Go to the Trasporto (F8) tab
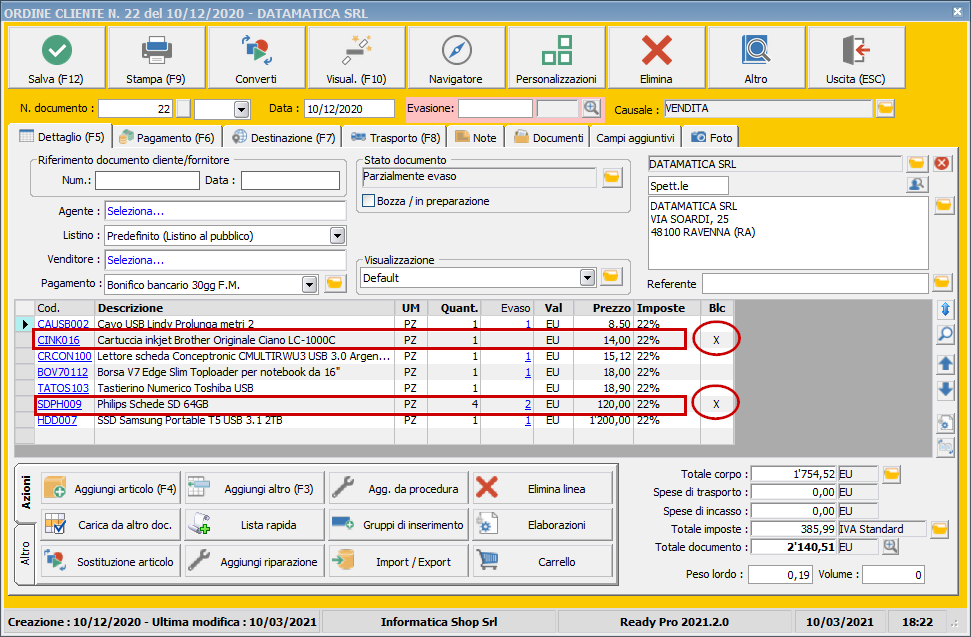 394,137
